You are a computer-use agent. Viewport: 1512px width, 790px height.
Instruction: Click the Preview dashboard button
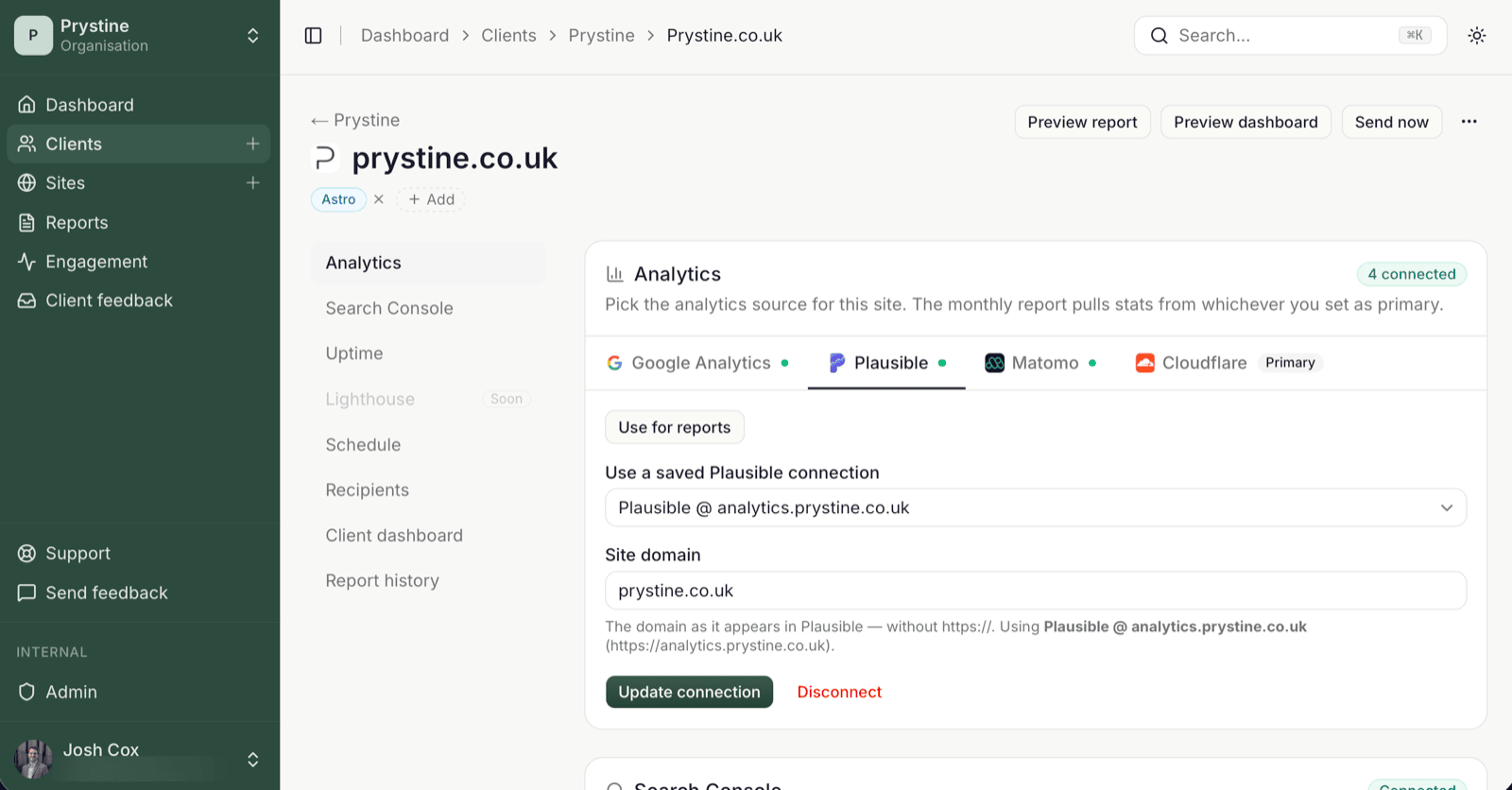point(1246,122)
